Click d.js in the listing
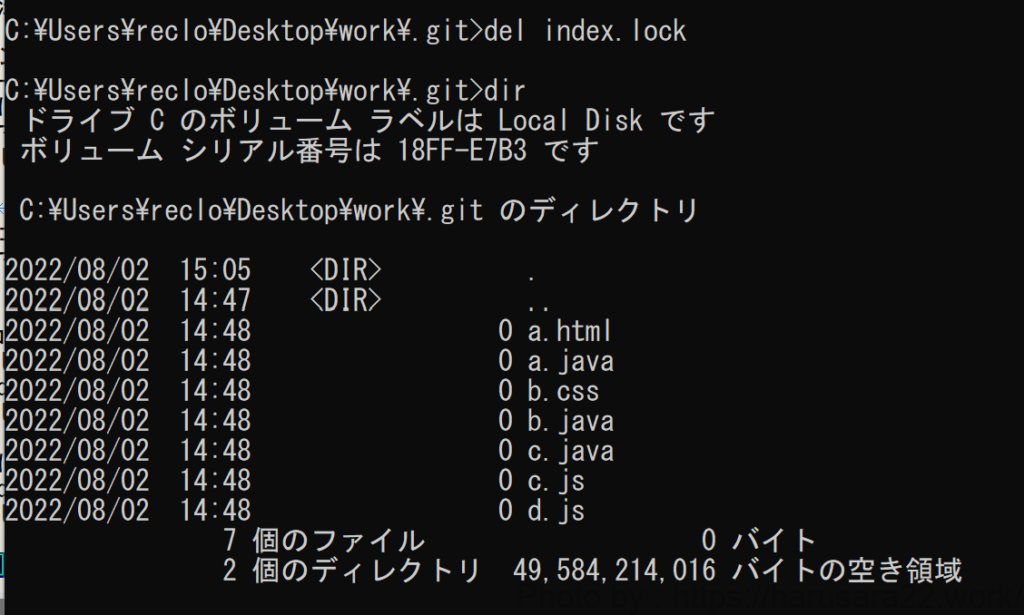The image size is (1024, 615). point(556,510)
